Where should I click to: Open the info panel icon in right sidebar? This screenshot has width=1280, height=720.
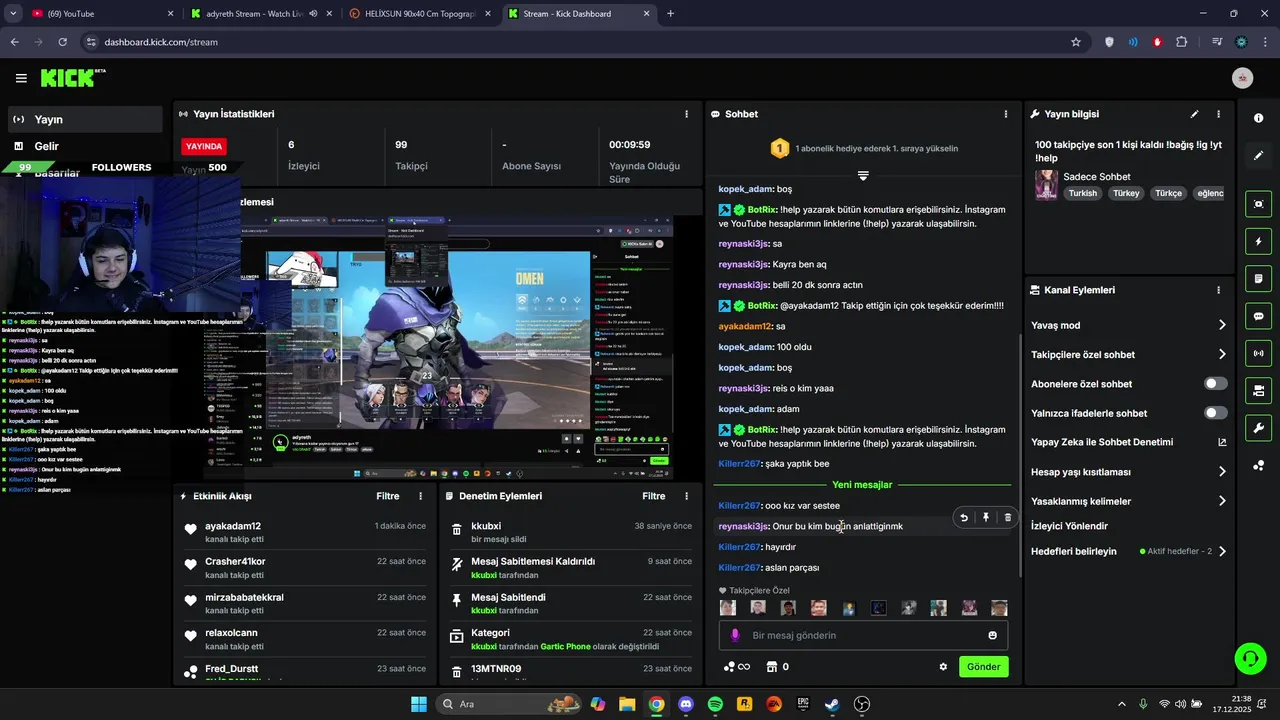point(1258,118)
